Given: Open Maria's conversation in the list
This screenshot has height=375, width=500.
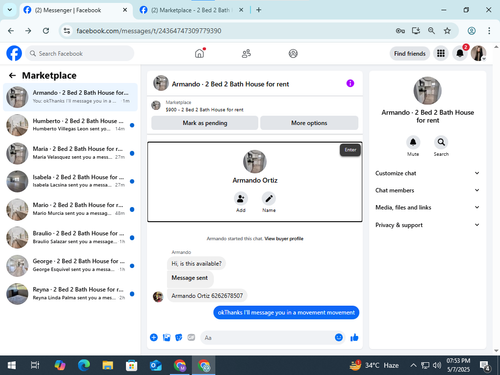Looking at the screenshot, I should click(70, 153).
